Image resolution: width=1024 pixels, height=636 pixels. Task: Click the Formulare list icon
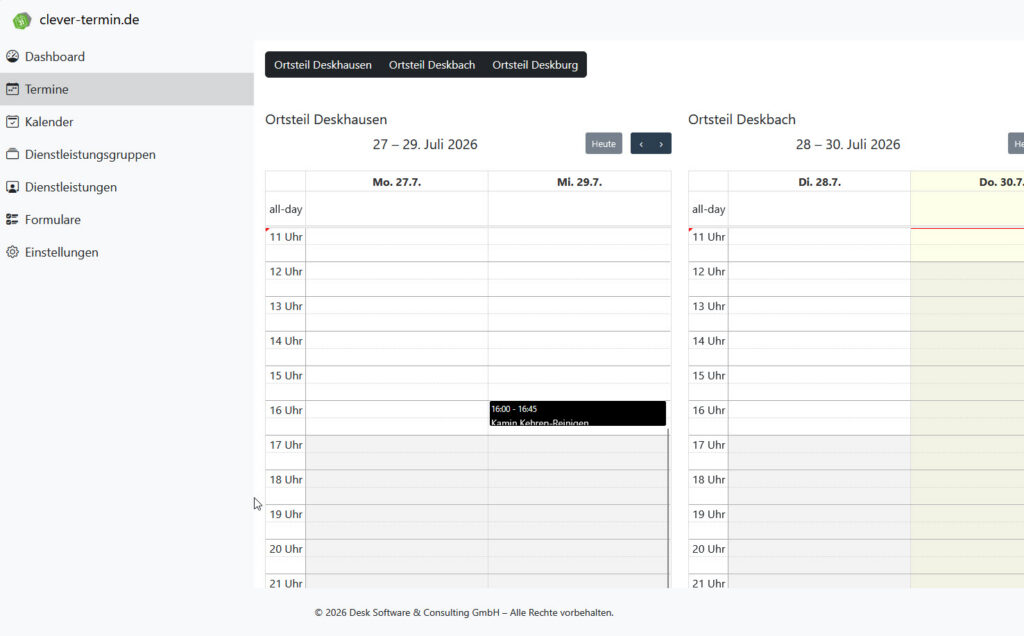(12, 219)
